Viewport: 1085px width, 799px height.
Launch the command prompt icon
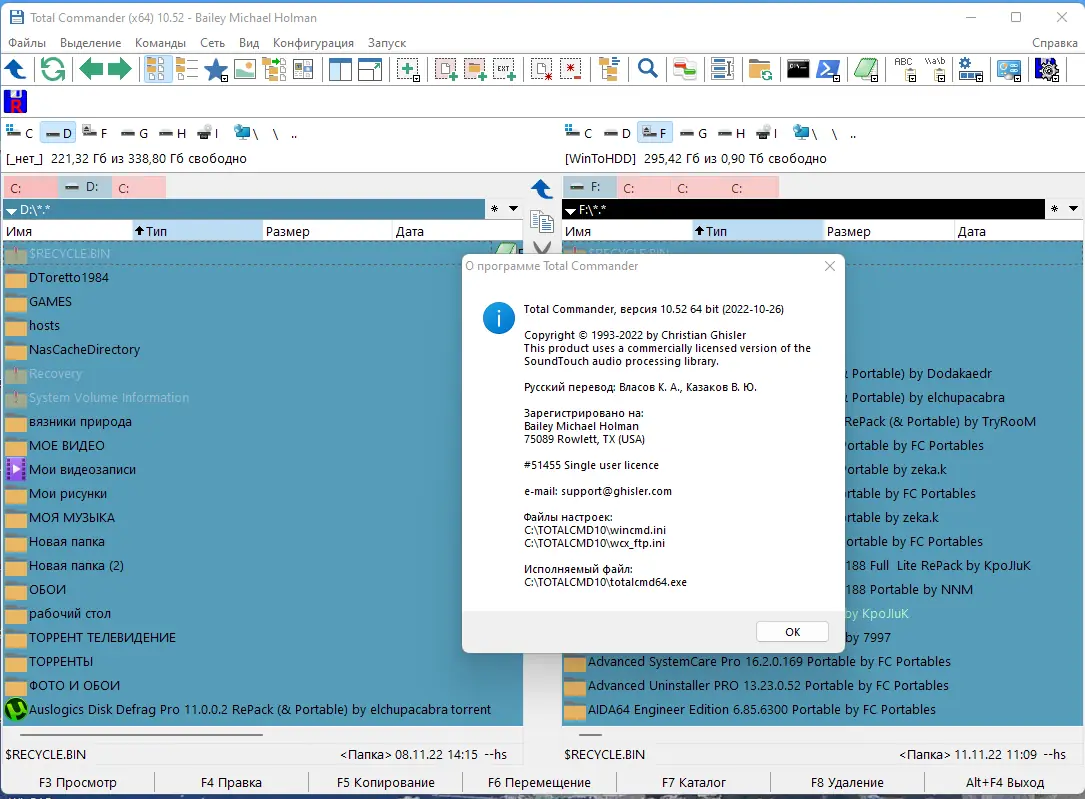point(798,69)
